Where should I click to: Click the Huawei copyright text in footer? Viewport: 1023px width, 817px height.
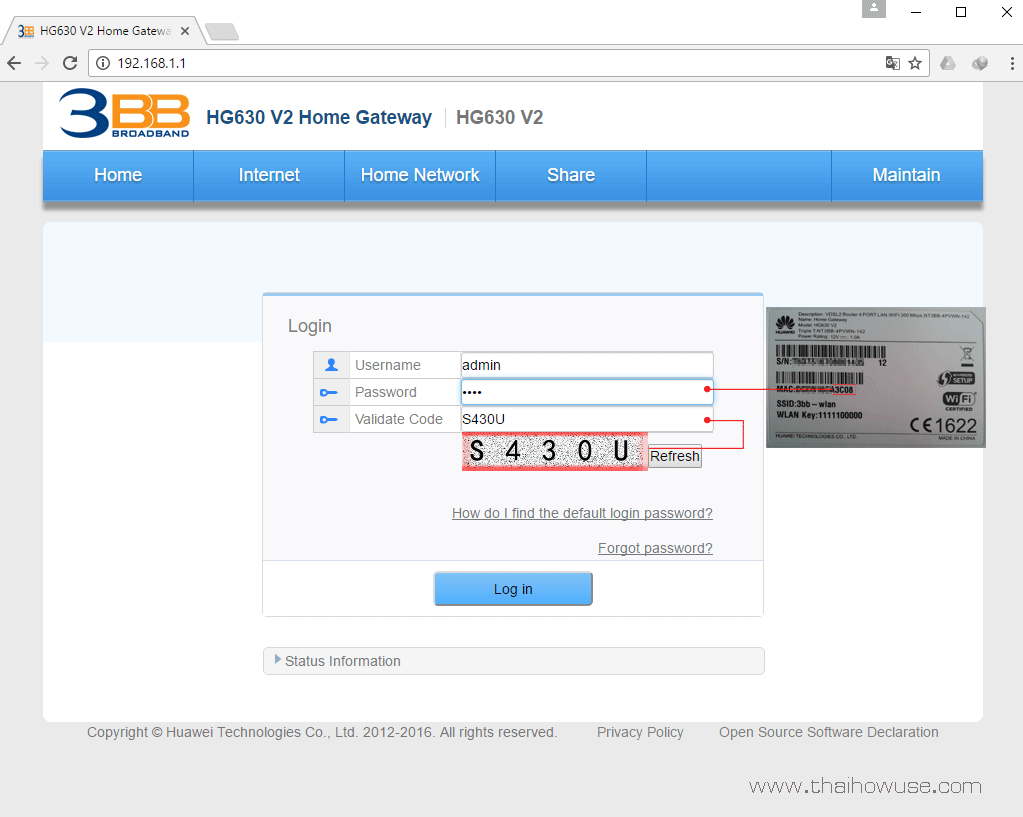(x=322, y=732)
